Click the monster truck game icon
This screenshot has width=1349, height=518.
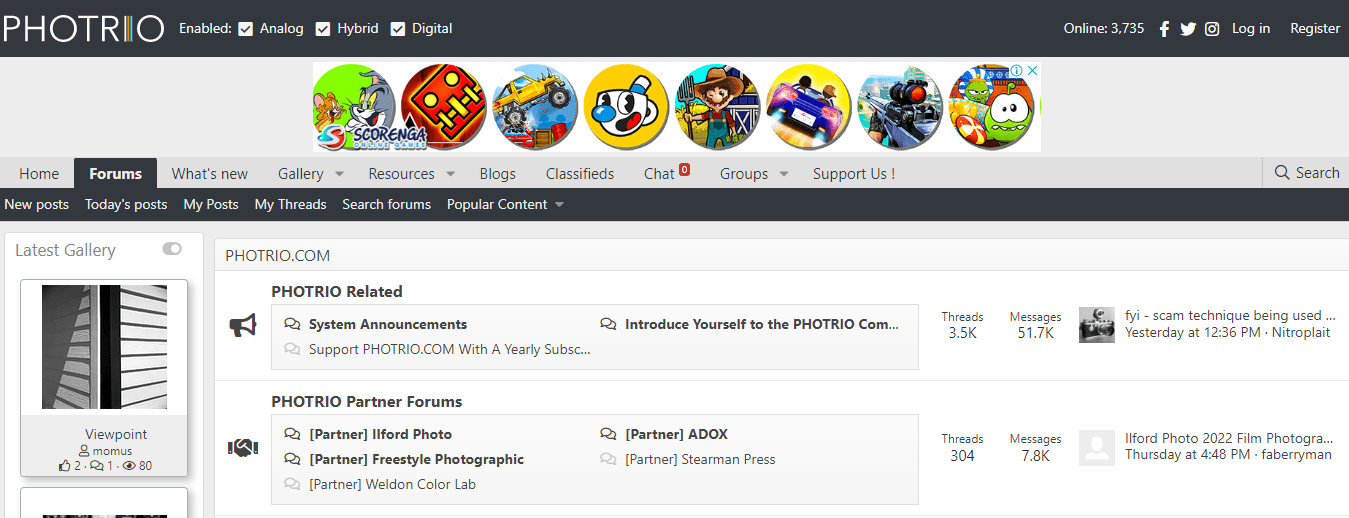click(535, 107)
